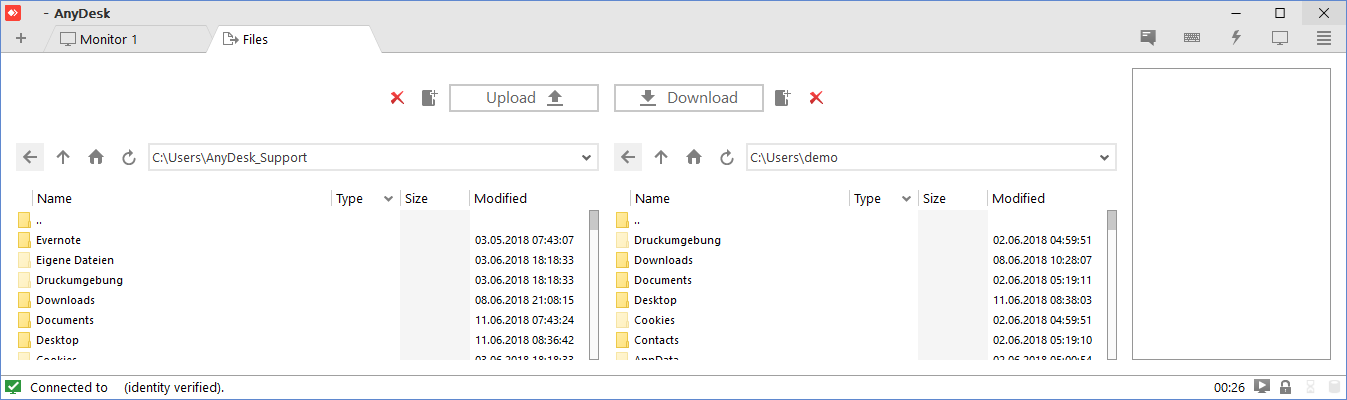Click the 00:26 session timer
This screenshot has height=400, width=1347.
click(x=1229, y=387)
